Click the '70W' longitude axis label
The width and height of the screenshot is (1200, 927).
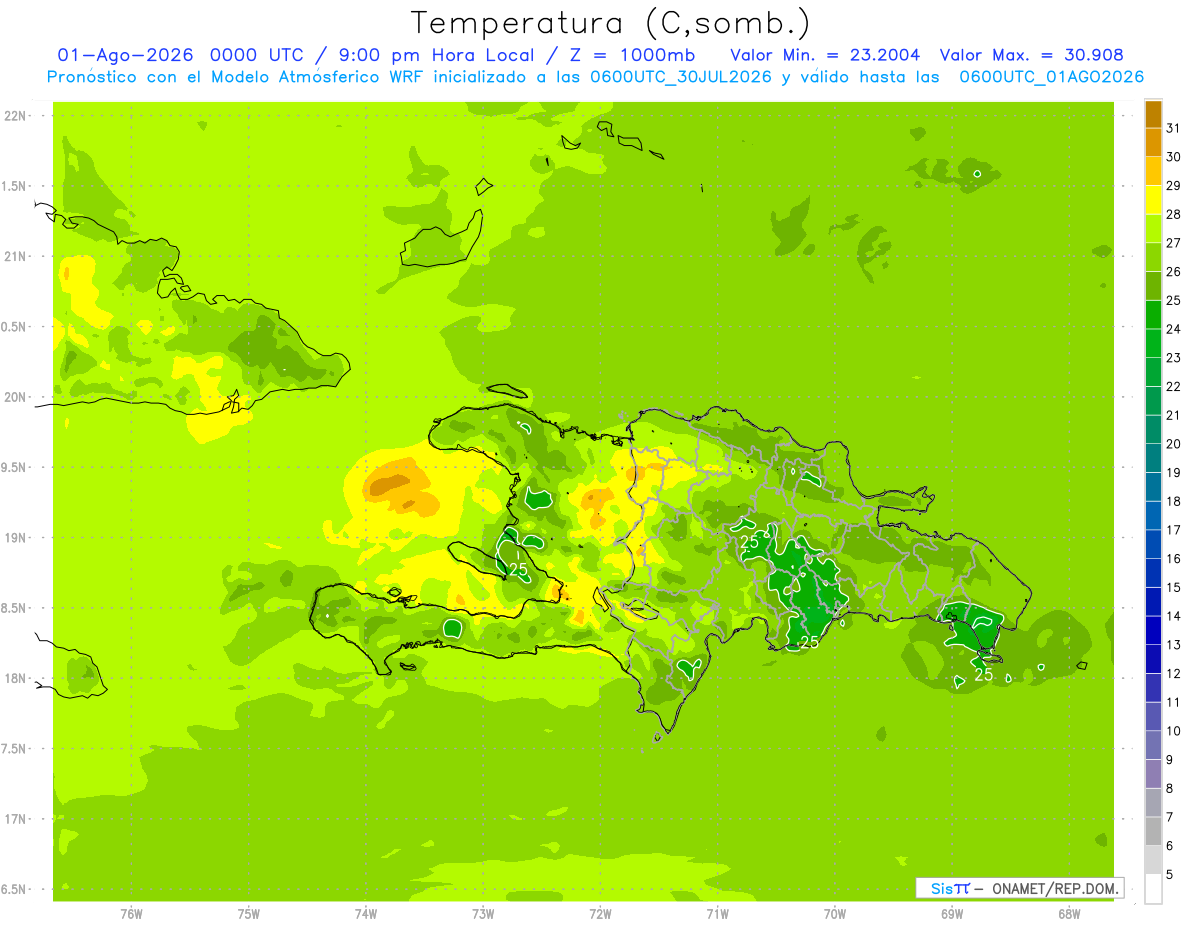point(835,912)
